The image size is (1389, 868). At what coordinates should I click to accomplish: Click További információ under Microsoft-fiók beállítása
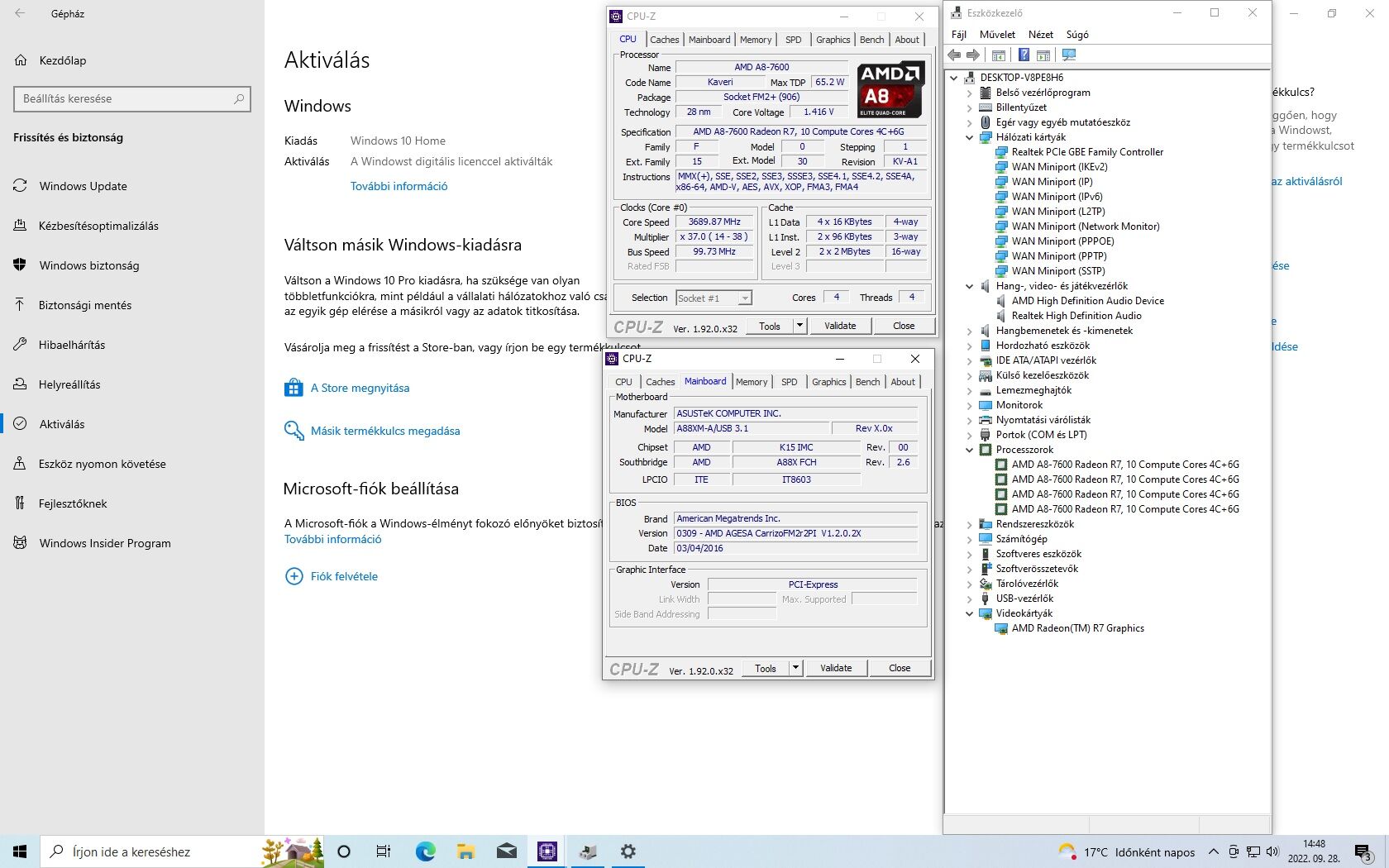332,539
